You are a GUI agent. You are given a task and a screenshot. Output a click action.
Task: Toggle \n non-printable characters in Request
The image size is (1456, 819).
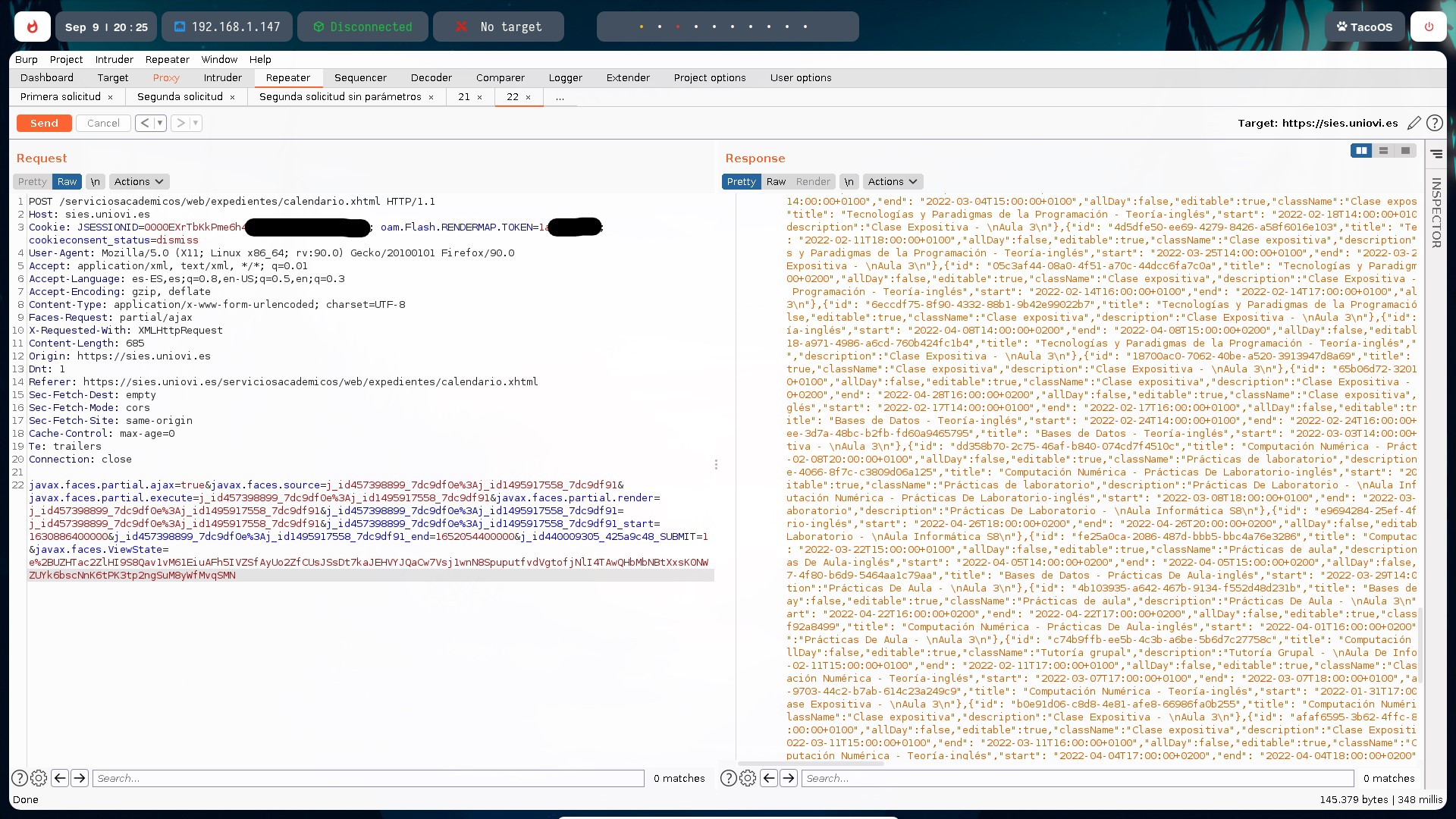point(95,182)
